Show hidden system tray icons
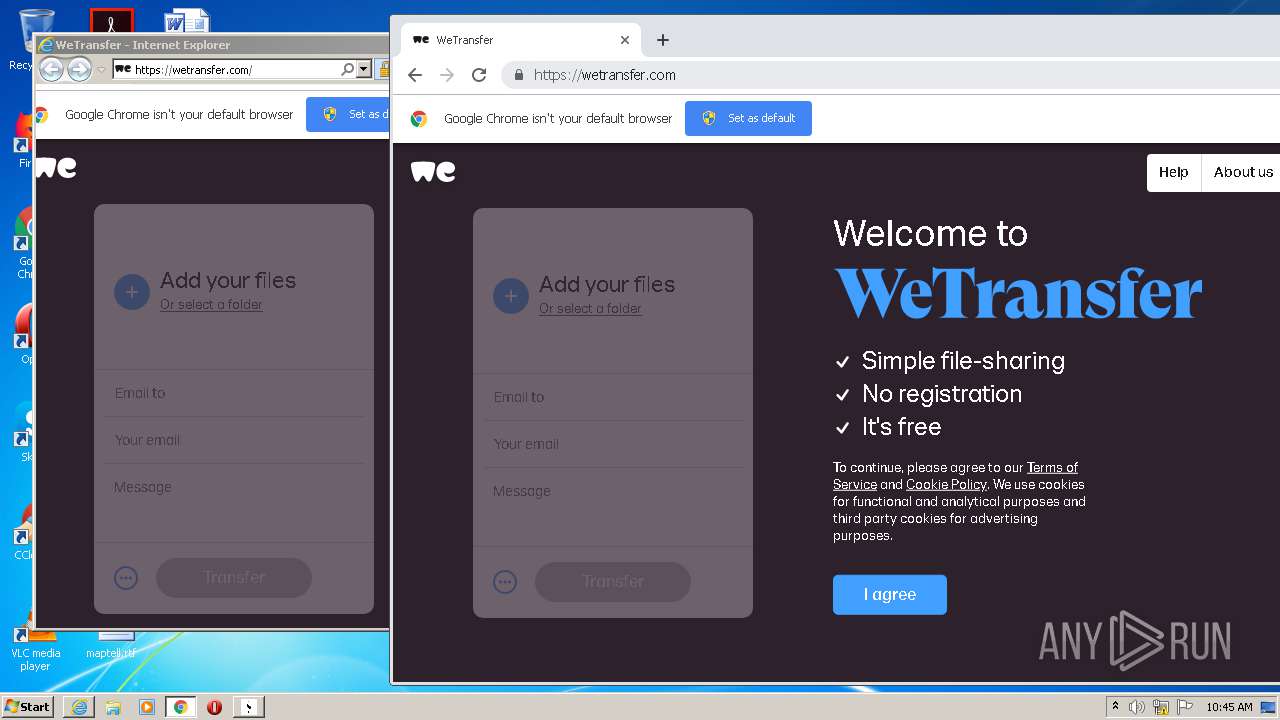 (1115, 707)
